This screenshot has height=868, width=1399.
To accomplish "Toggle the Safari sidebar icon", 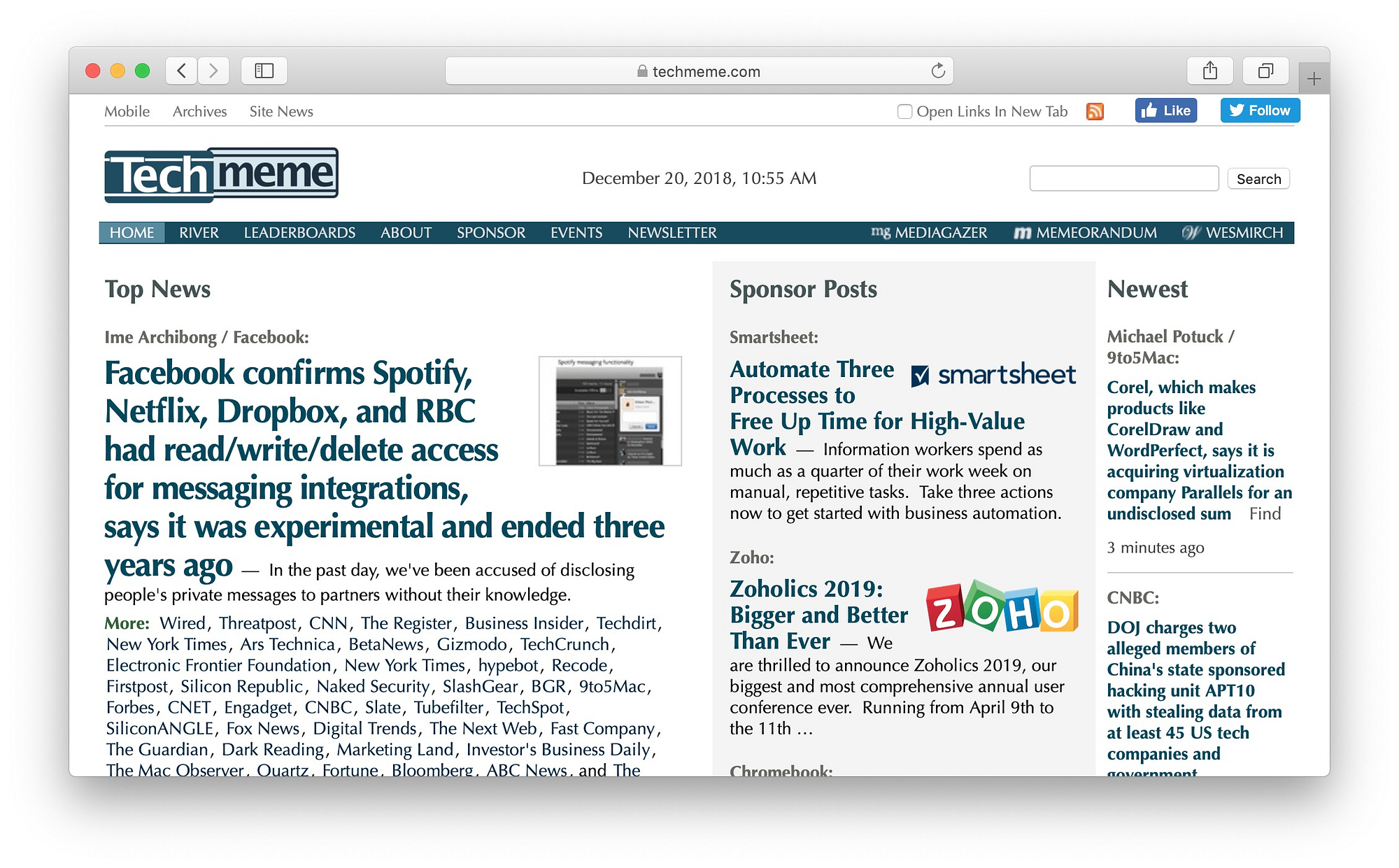I will [x=264, y=70].
